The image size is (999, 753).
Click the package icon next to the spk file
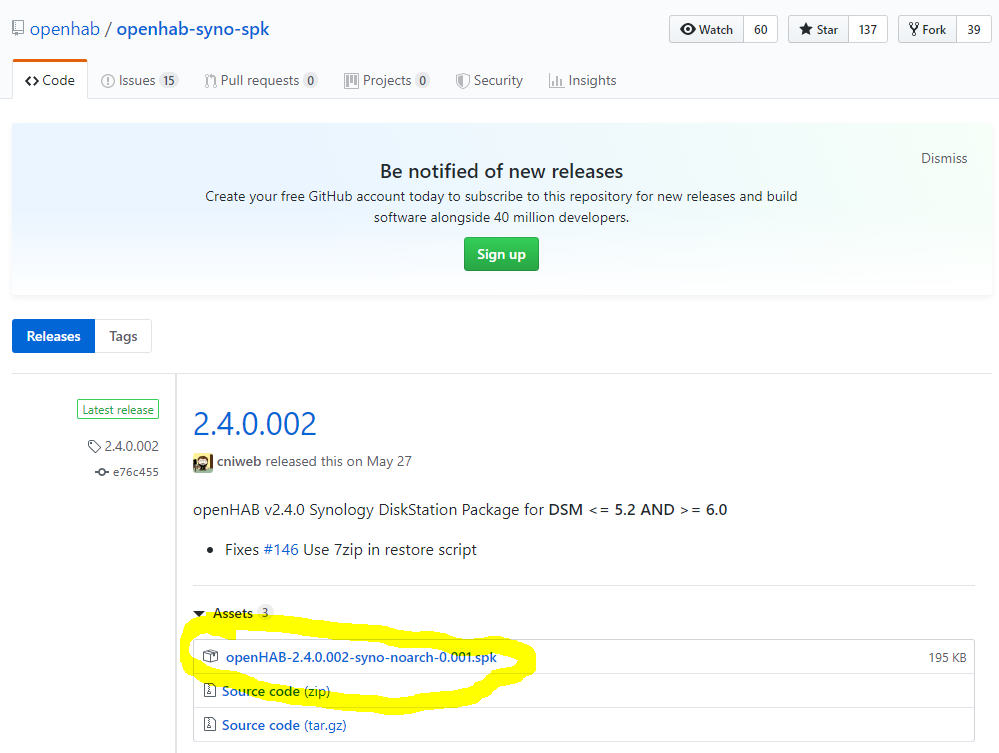point(210,657)
